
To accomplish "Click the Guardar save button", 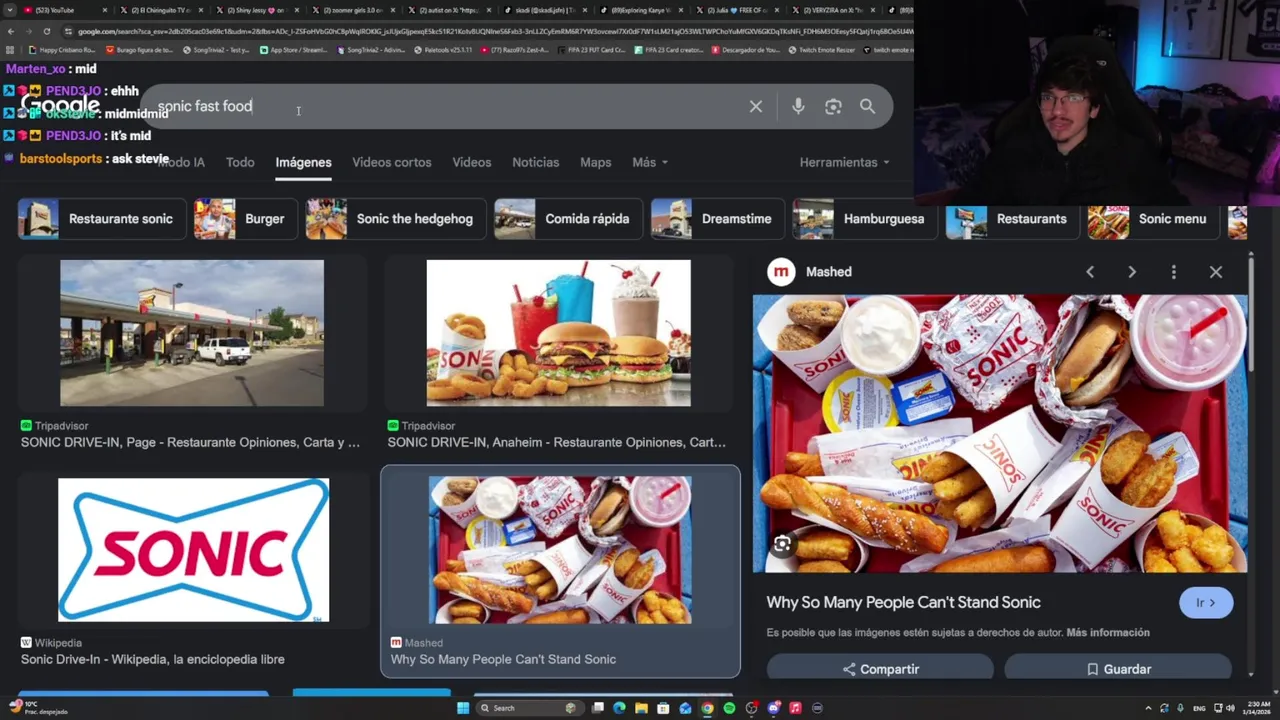I will click(1118, 668).
